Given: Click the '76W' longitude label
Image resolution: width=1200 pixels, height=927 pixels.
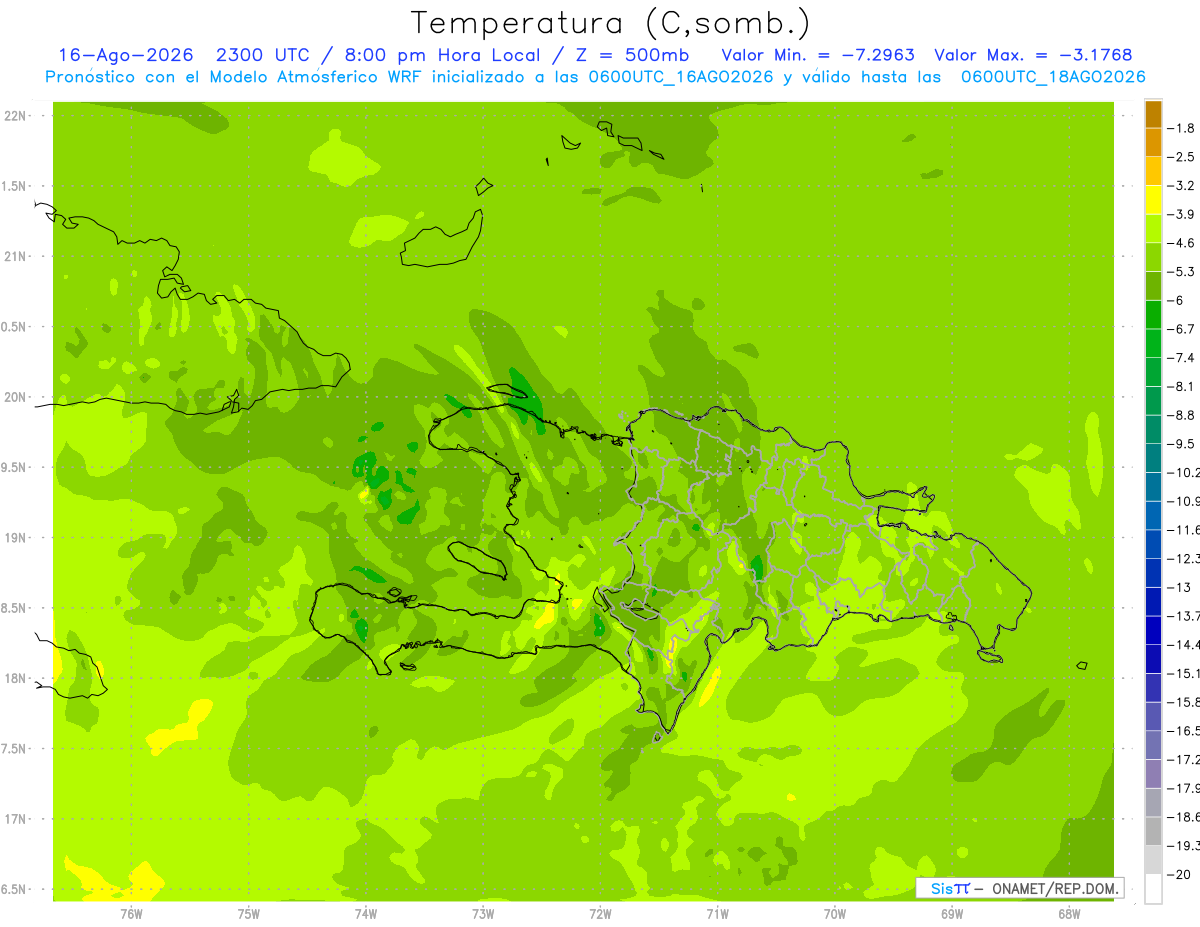Looking at the screenshot, I should click(131, 914).
